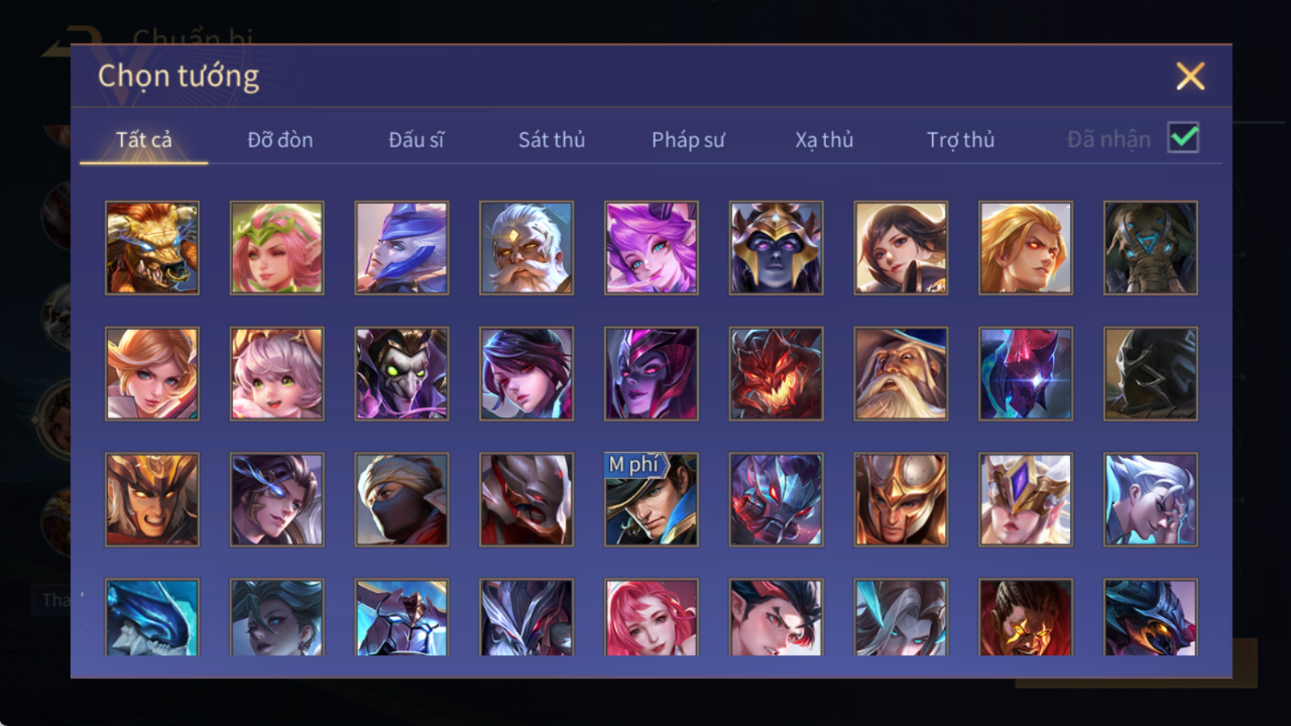Image resolution: width=1291 pixels, height=726 pixels.
Task: Select the purple-haired horned girl hero
Action: point(651,248)
